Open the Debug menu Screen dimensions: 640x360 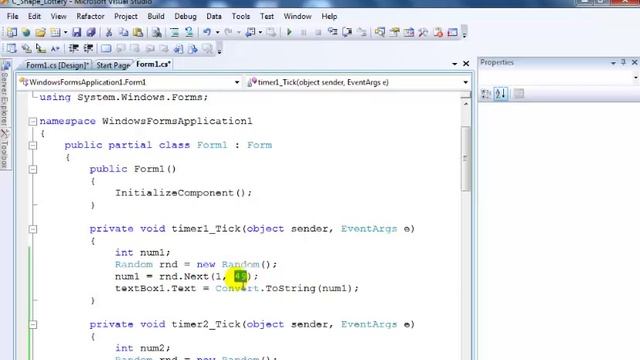(185, 16)
